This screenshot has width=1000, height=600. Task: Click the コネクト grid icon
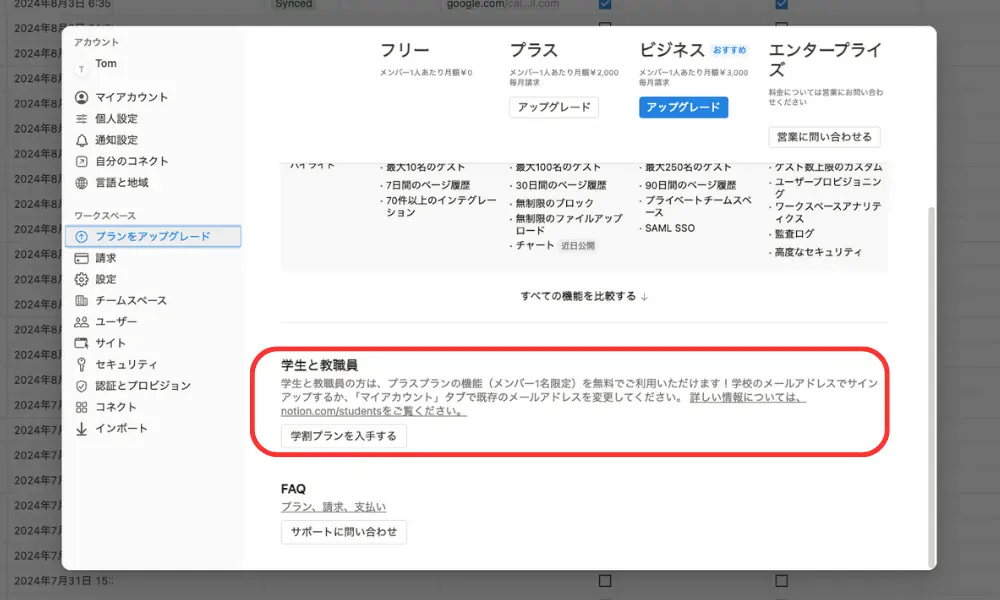click(x=82, y=407)
